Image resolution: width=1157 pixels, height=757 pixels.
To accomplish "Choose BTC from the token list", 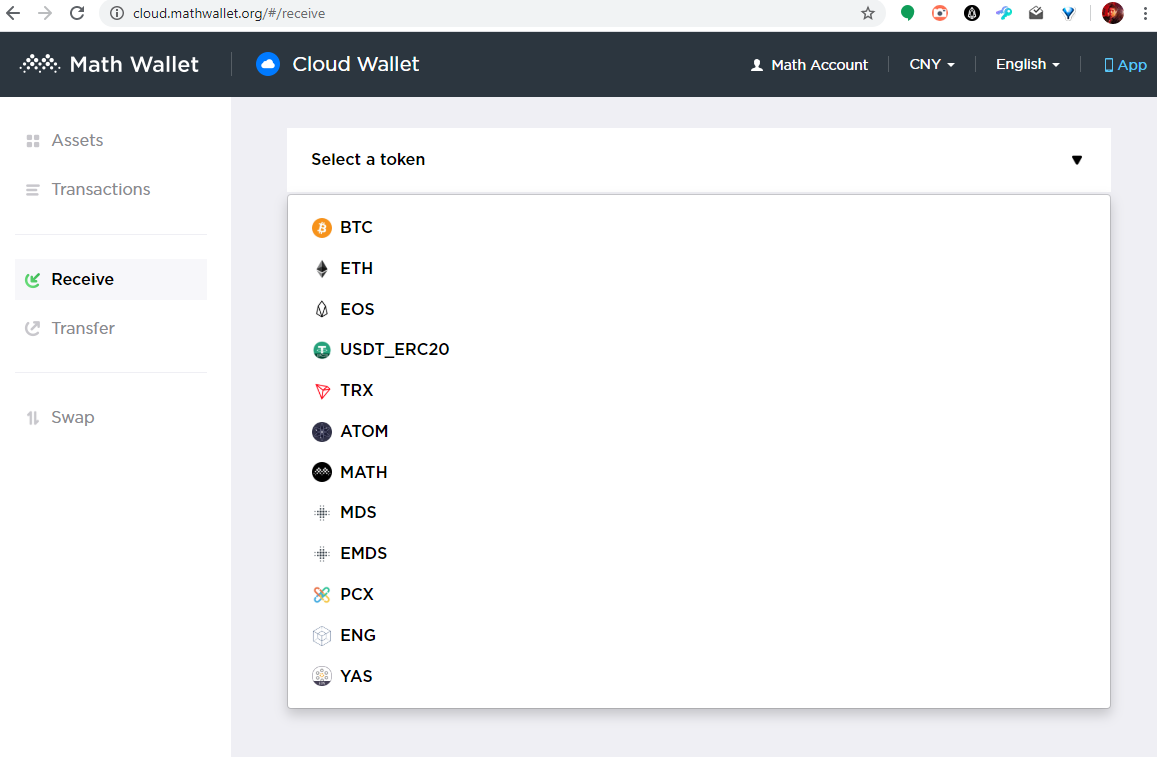I will [x=699, y=228].
